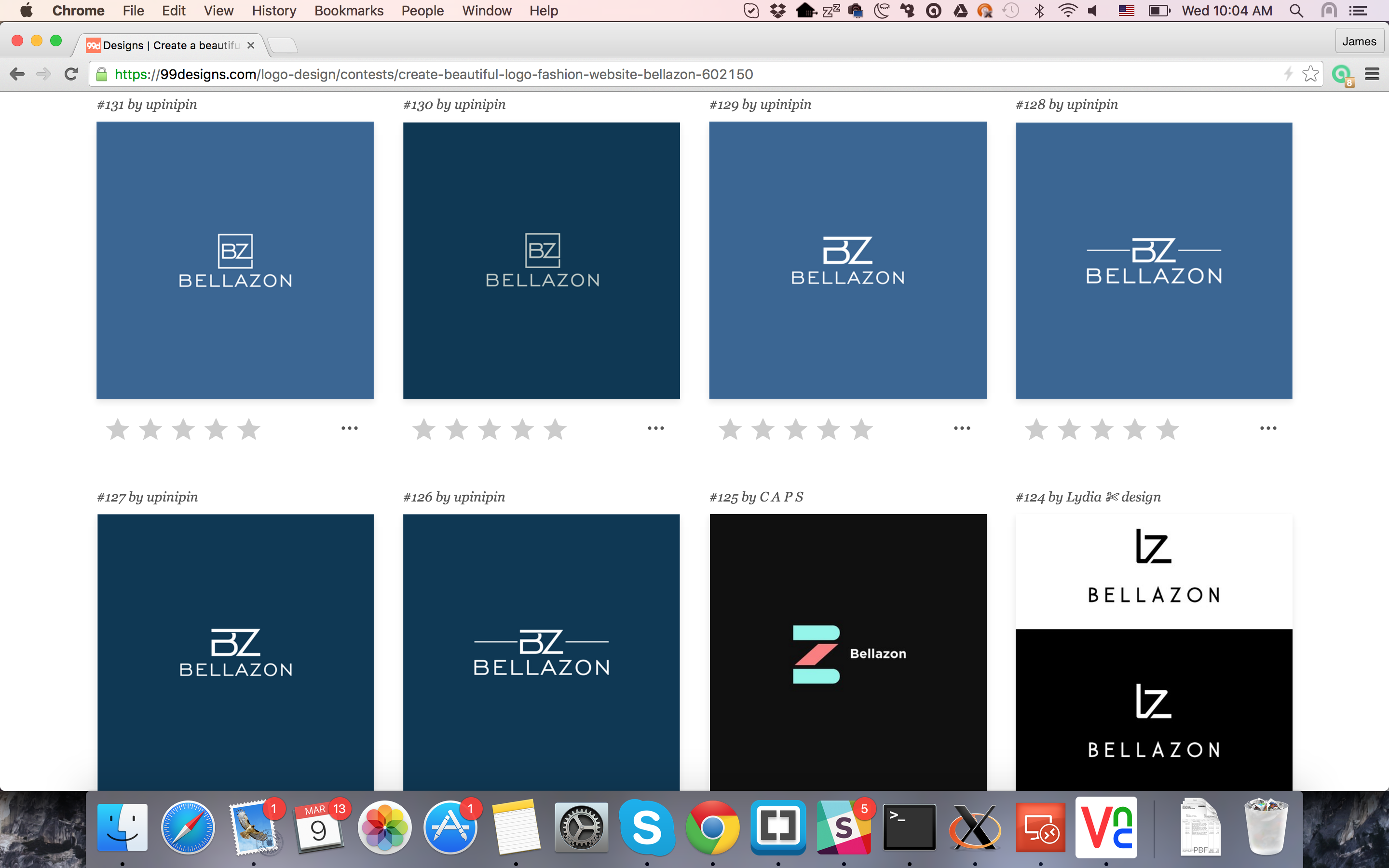Expand more options for design #131
Image resolution: width=1389 pixels, height=868 pixels.
(349, 428)
